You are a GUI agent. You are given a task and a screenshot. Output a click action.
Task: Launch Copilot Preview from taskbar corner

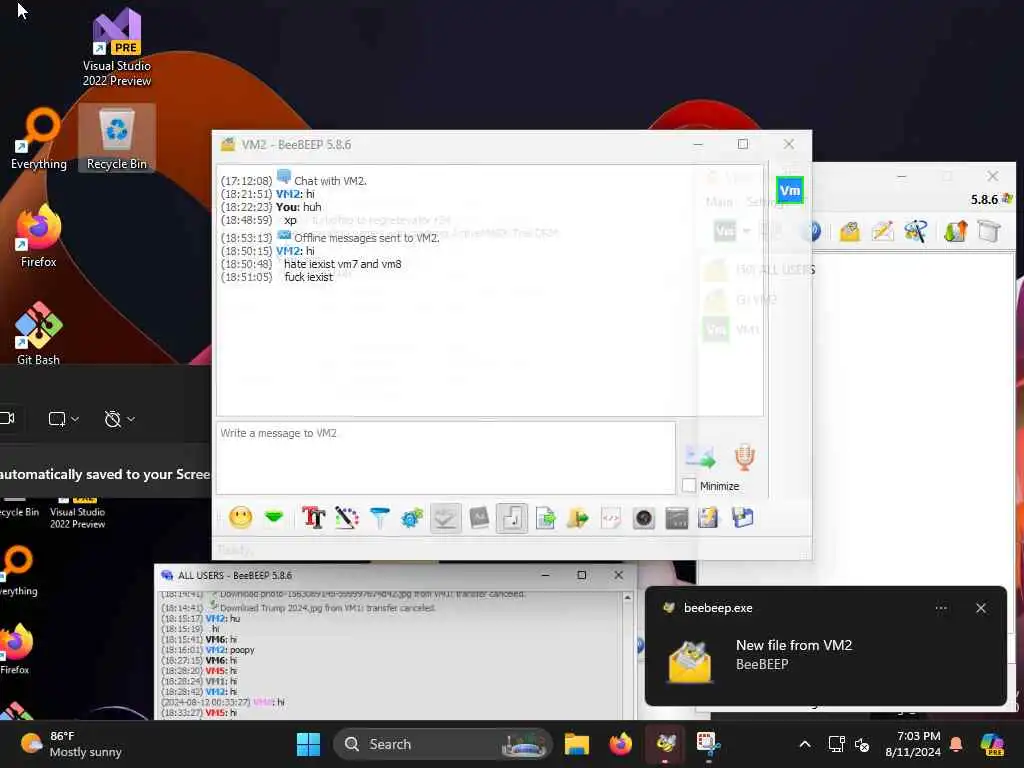[993, 744]
